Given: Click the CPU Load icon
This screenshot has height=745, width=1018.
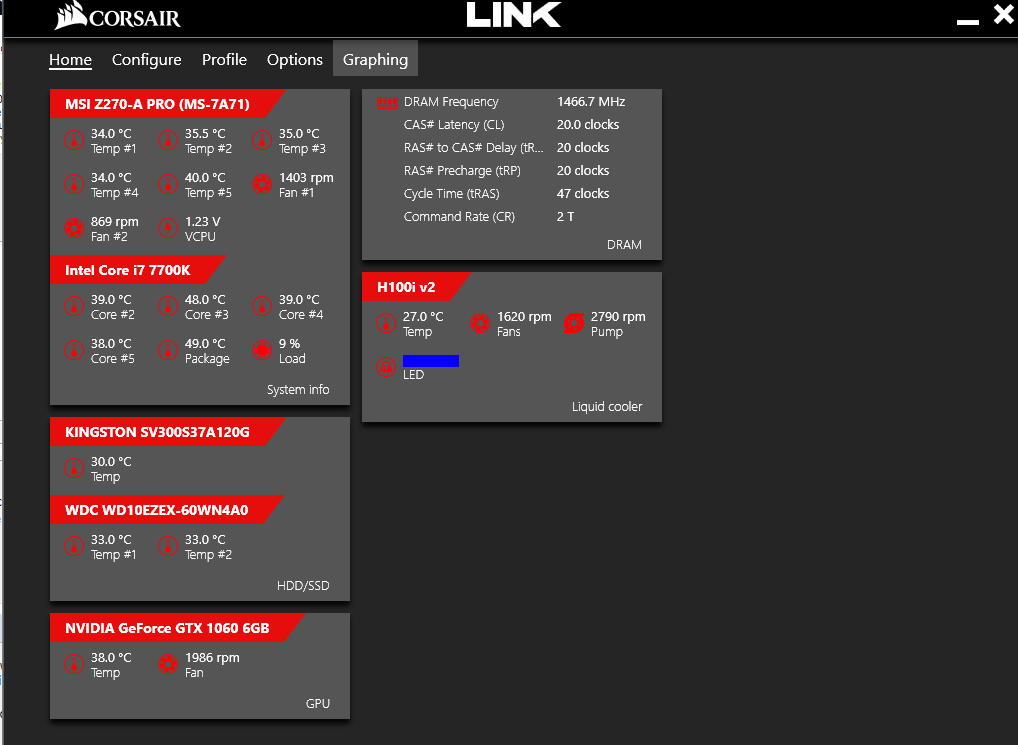Looking at the screenshot, I should [x=262, y=350].
